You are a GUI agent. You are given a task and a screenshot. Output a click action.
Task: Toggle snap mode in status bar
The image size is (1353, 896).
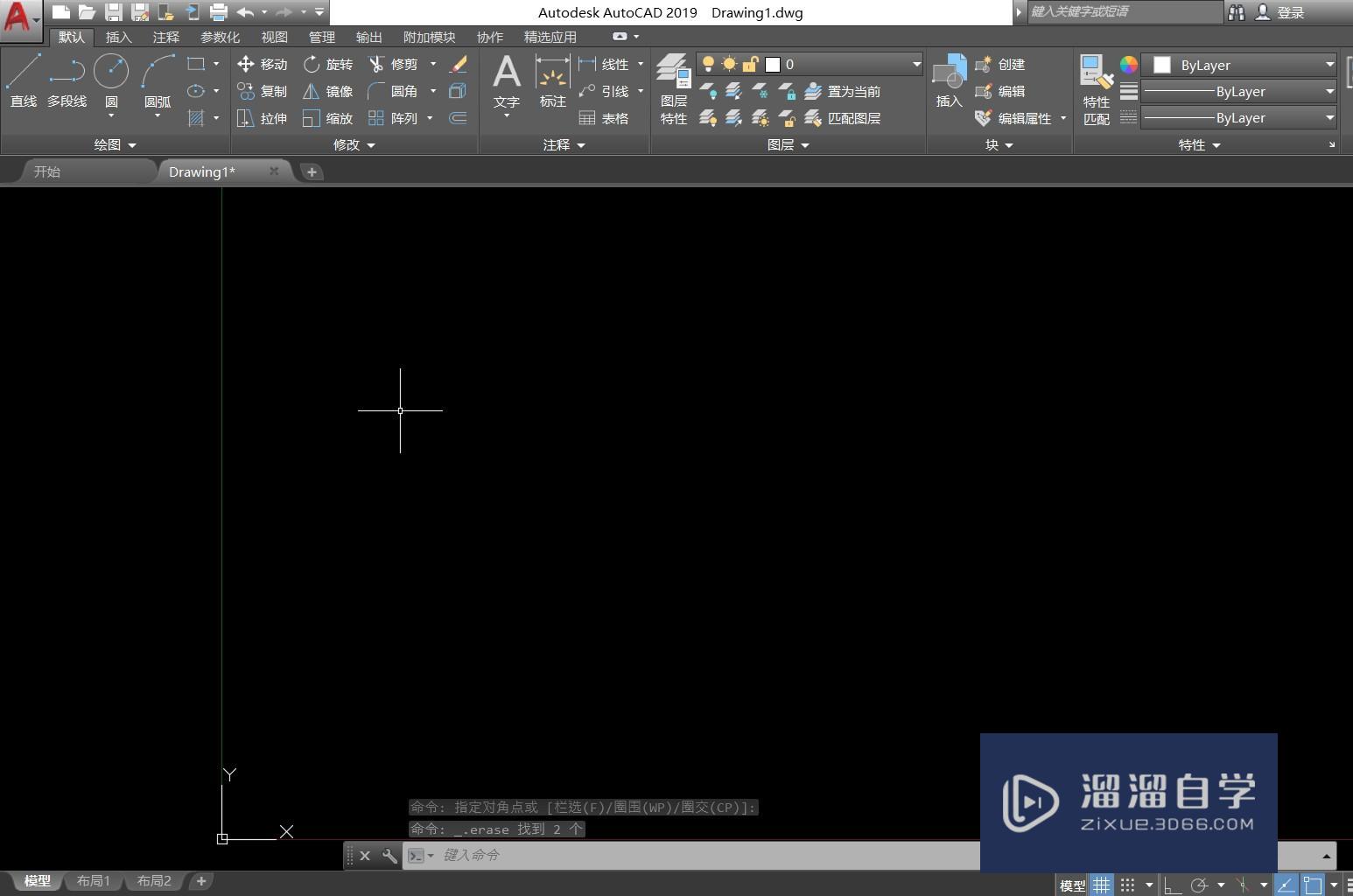(1127, 885)
